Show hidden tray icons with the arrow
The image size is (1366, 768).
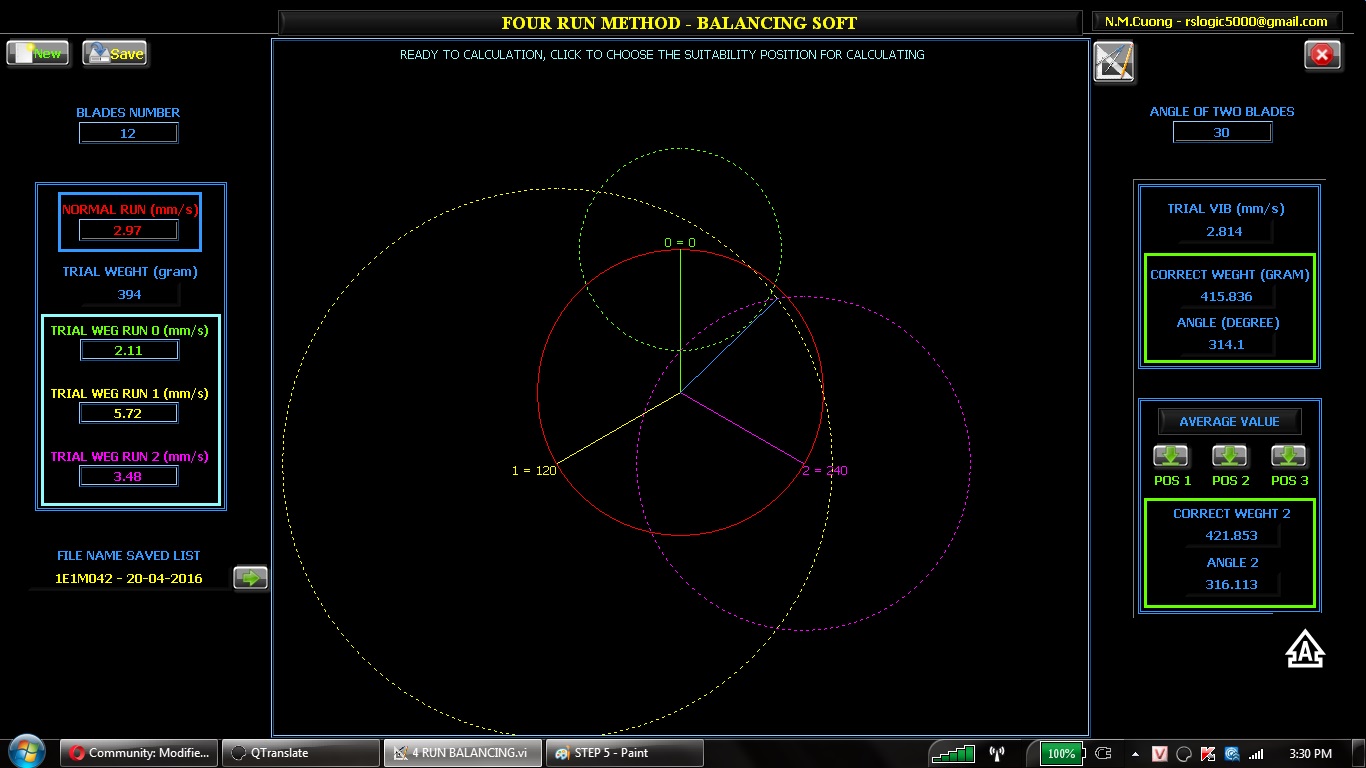pyautogui.click(x=1135, y=754)
